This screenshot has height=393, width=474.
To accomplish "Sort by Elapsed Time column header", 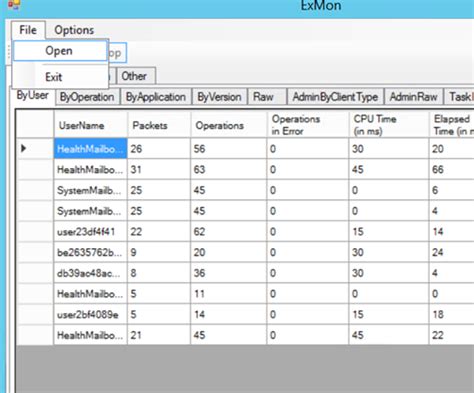I will pyautogui.click(x=451, y=125).
